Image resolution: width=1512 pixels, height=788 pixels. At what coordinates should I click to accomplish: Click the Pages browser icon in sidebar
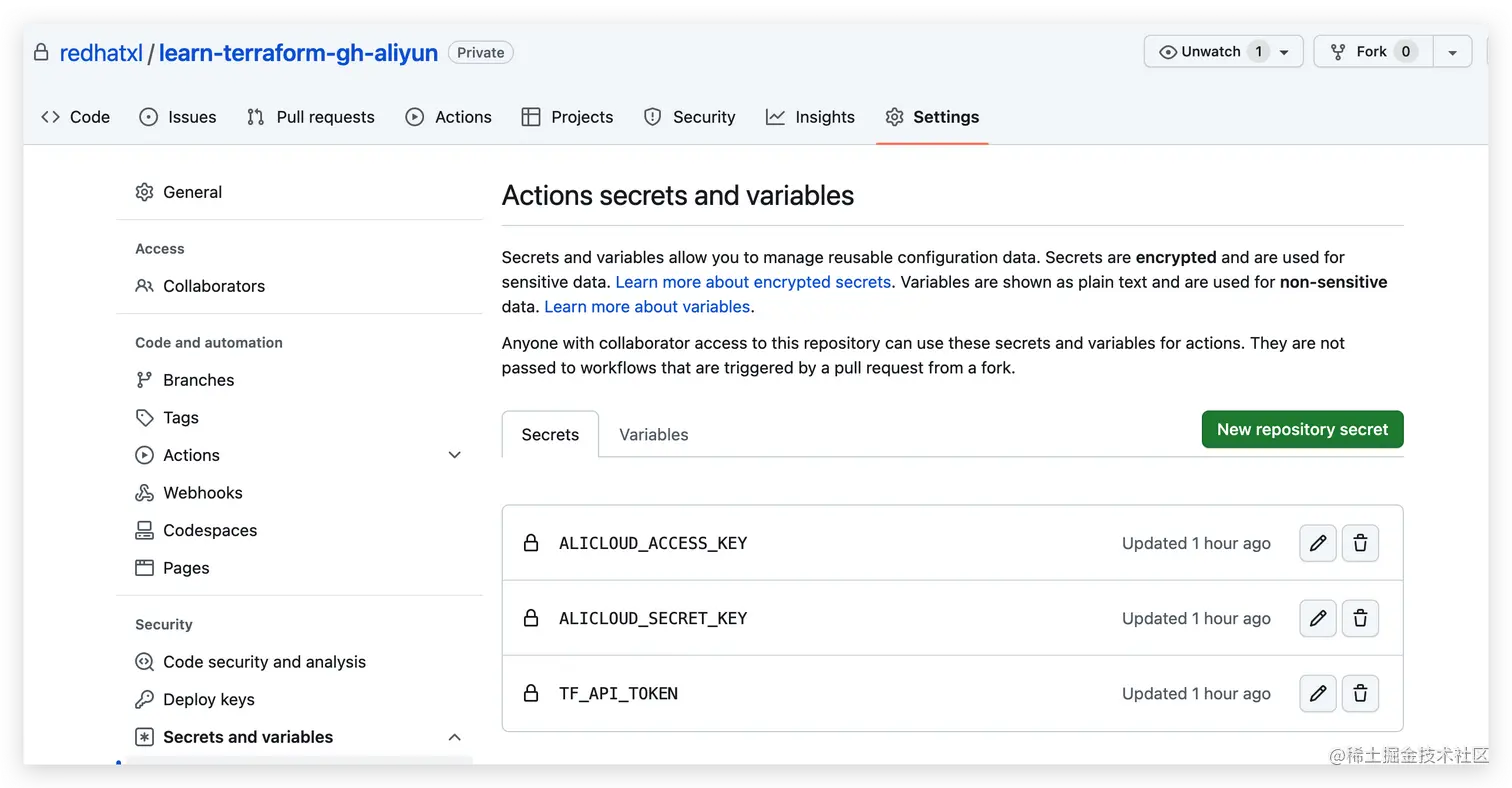pyautogui.click(x=145, y=568)
